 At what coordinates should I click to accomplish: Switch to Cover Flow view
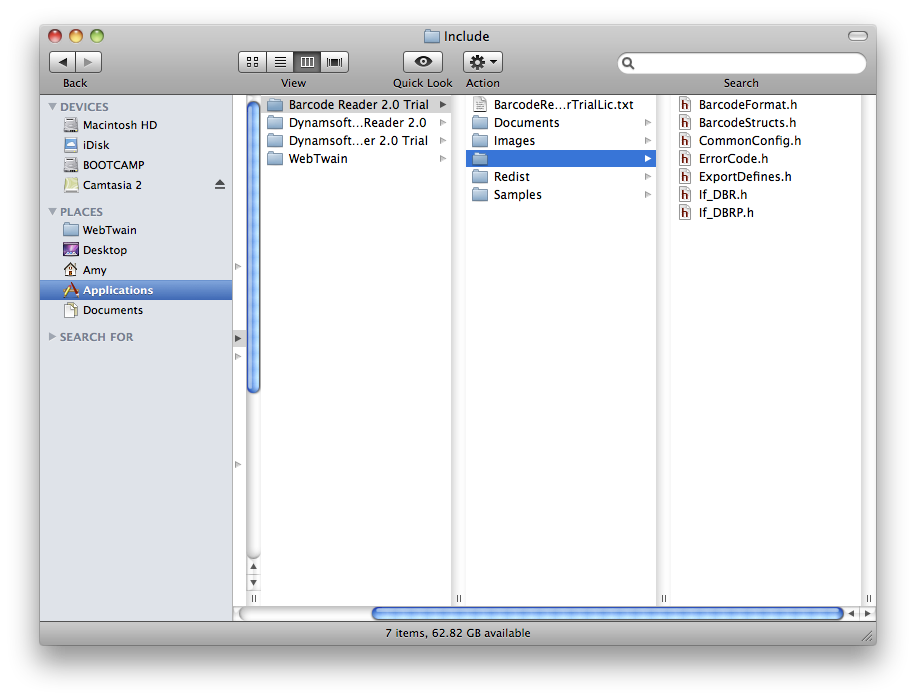click(x=335, y=62)
